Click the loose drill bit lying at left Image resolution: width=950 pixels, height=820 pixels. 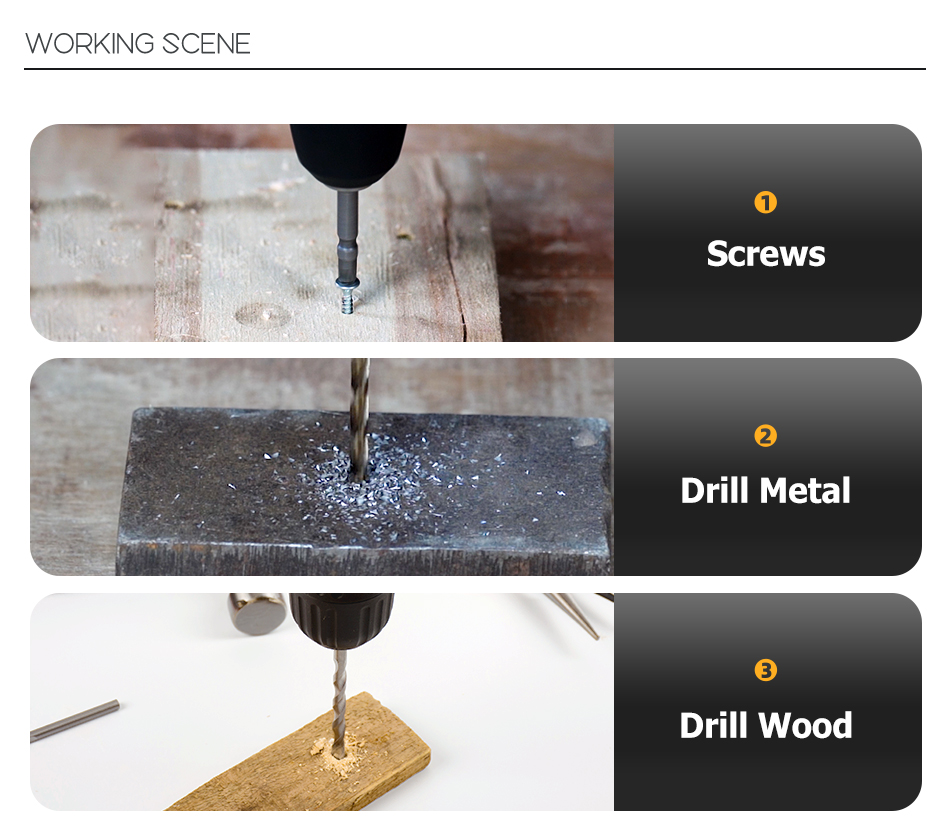point(75,721)
